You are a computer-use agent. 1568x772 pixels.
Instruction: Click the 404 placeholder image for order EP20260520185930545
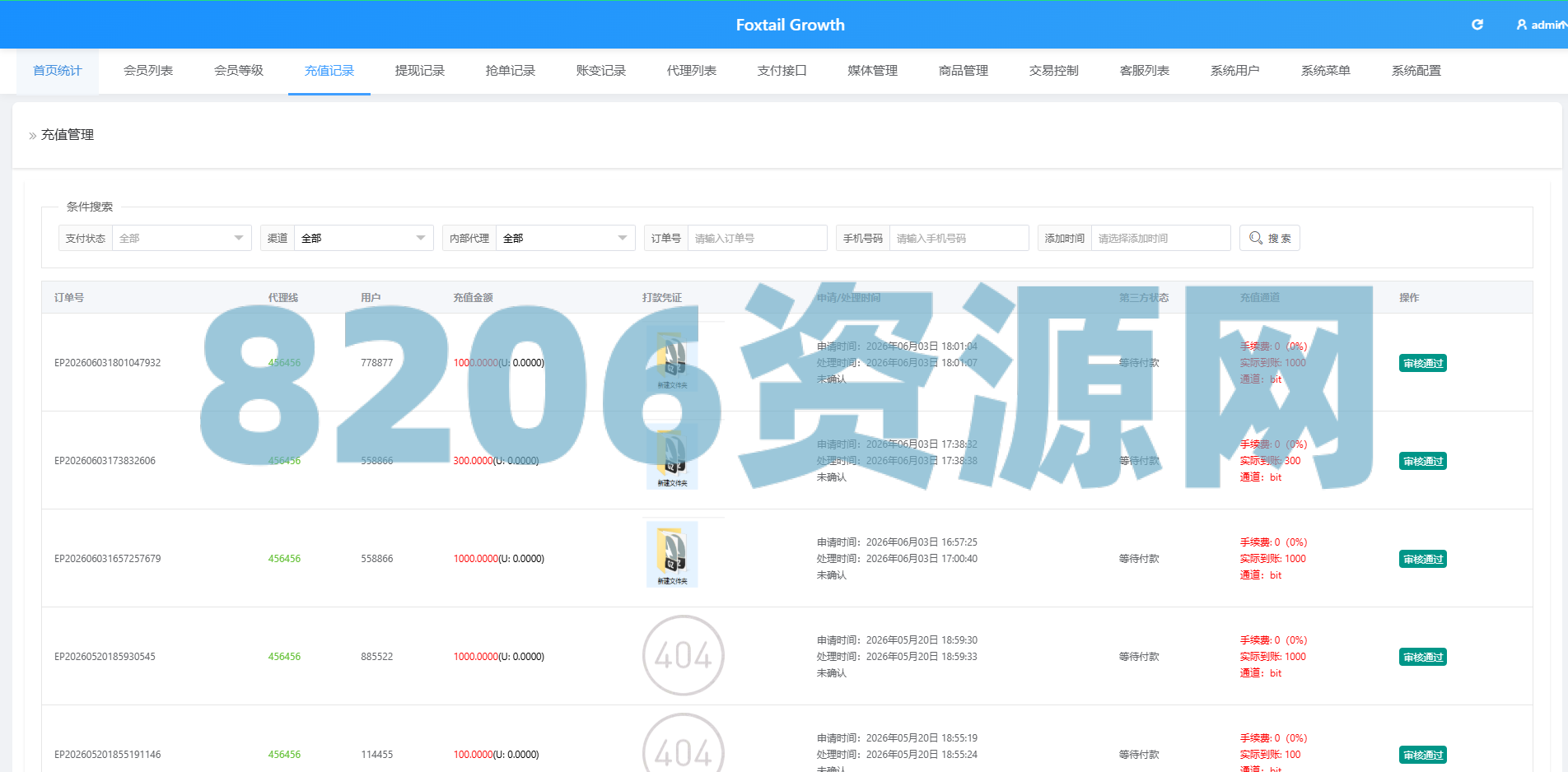[683, 656]
